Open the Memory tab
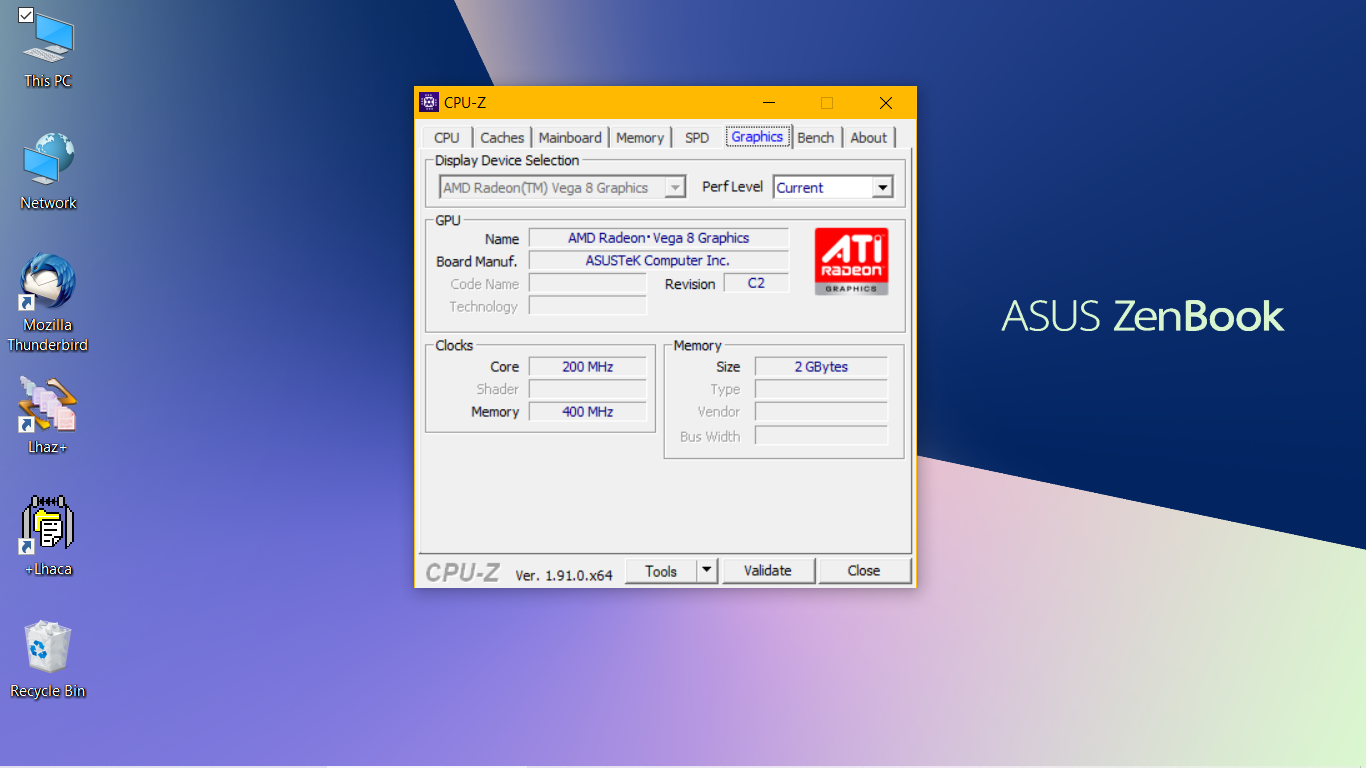The image size is (1366, 768). click(x=640, y=138)
